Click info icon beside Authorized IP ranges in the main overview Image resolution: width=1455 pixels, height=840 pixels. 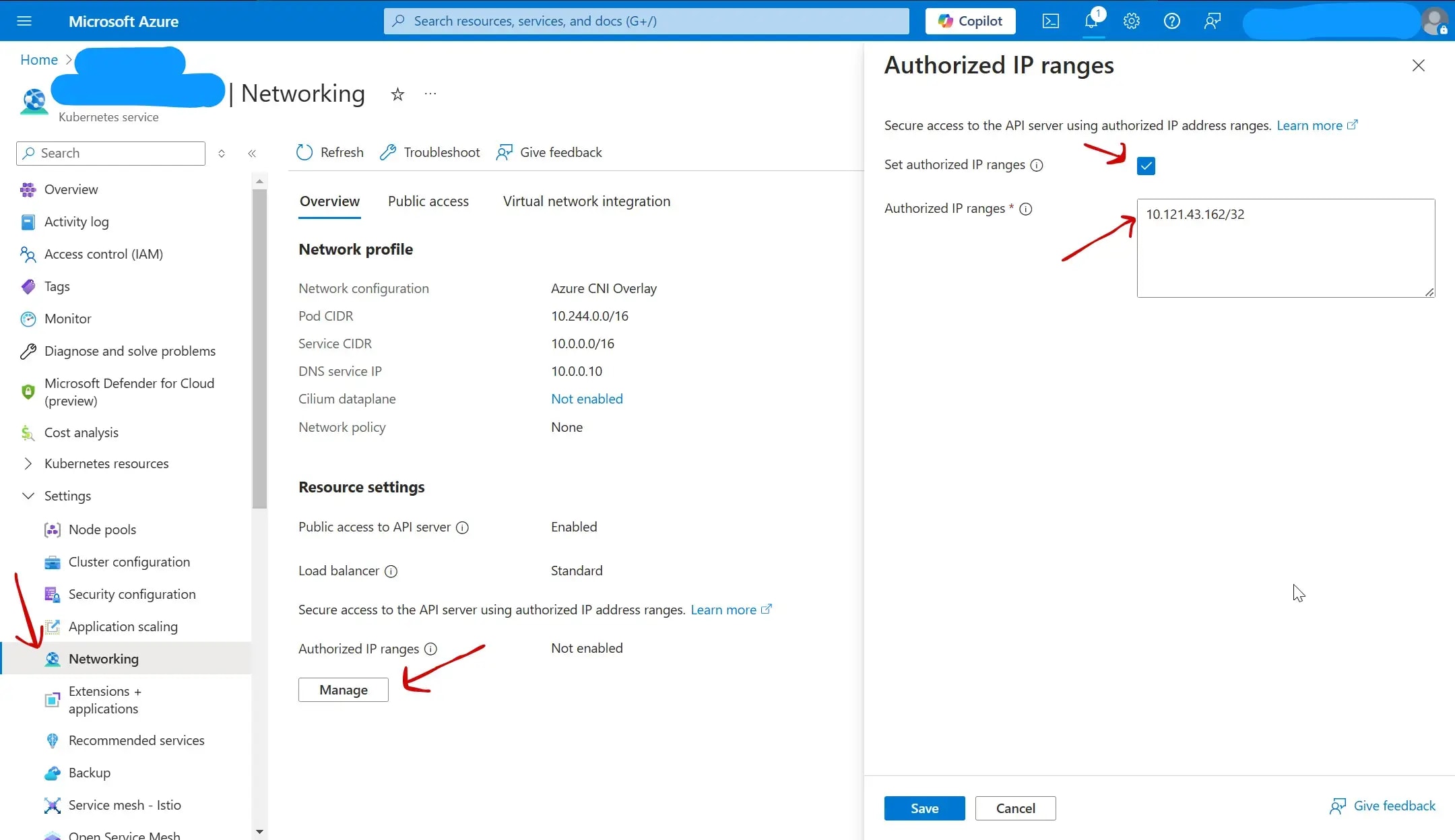tap(430, 649)
